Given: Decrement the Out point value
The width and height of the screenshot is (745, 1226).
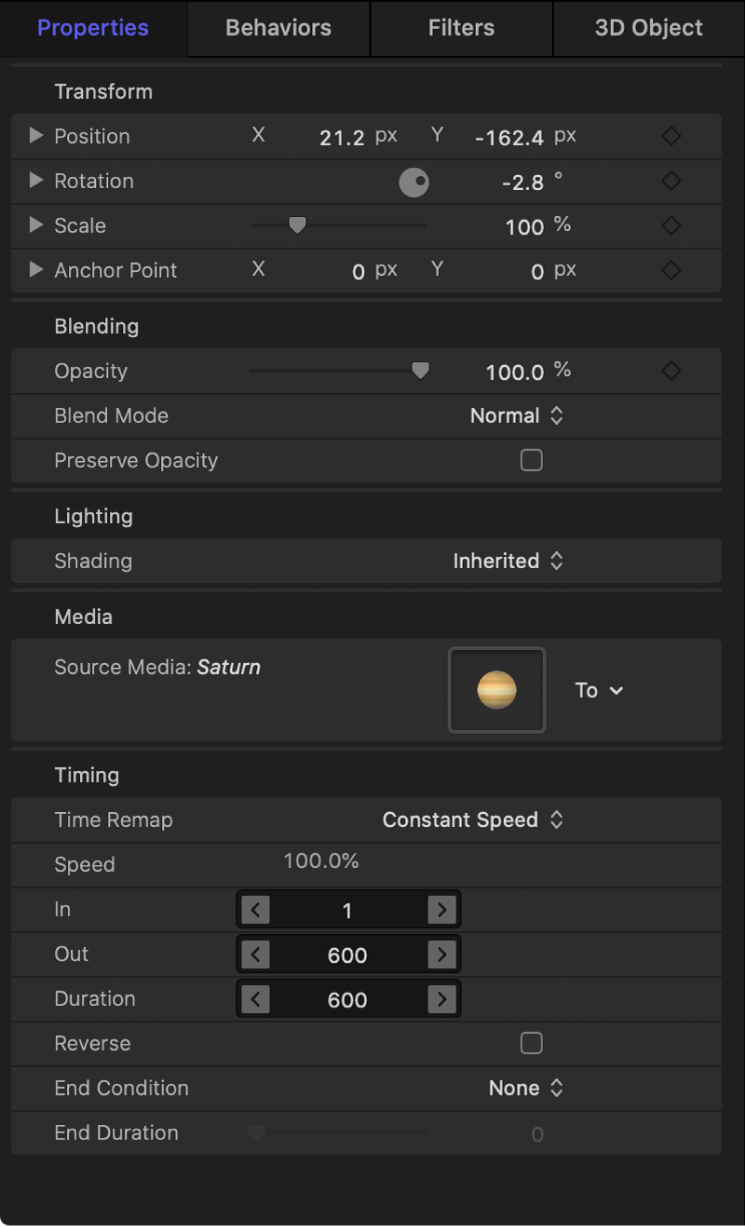Looking at the screenshot, I should click(255, 954).
